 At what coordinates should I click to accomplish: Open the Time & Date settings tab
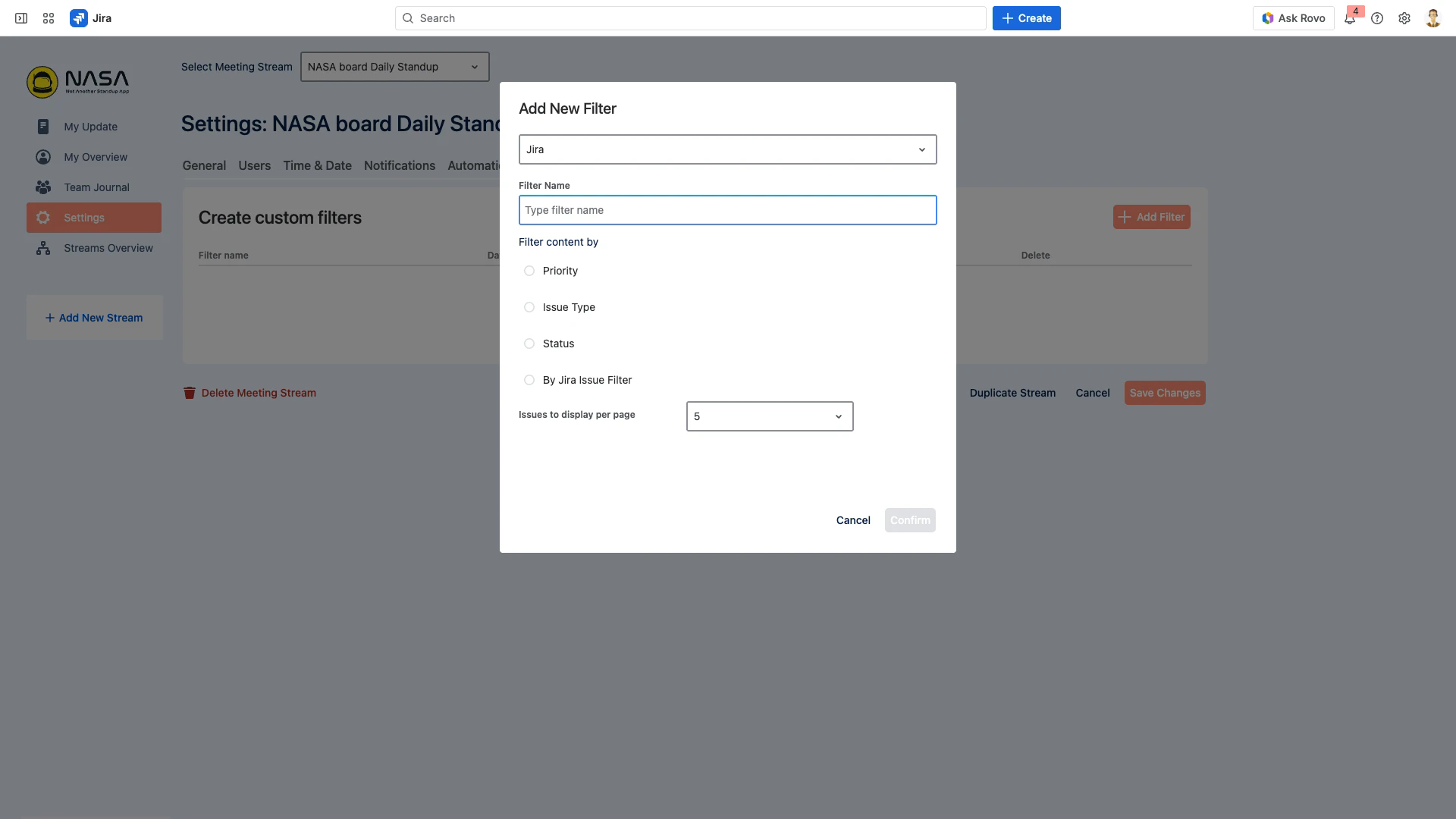tap(317, 165)
